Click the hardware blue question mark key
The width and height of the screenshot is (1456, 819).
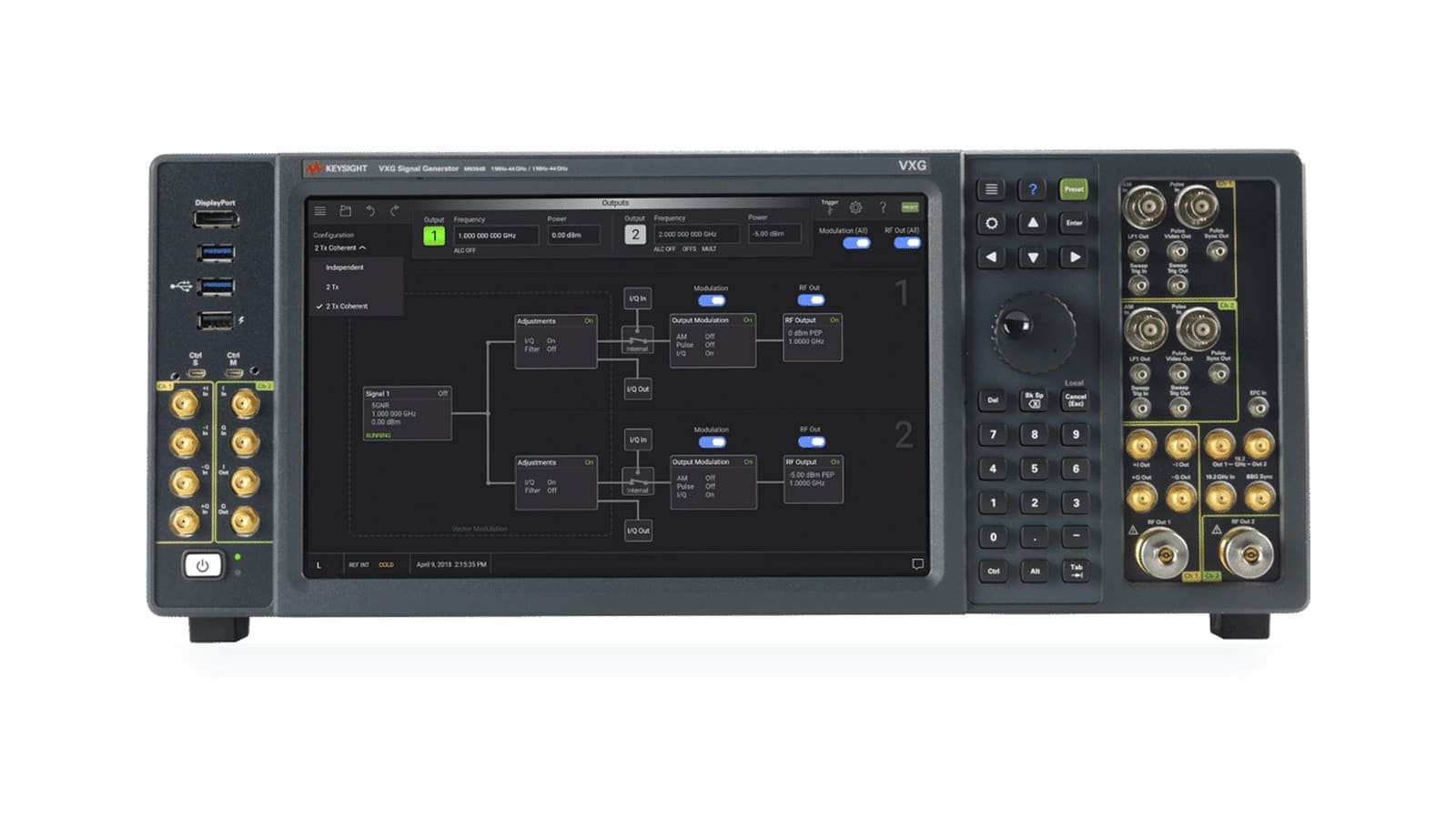[1033, 189]
